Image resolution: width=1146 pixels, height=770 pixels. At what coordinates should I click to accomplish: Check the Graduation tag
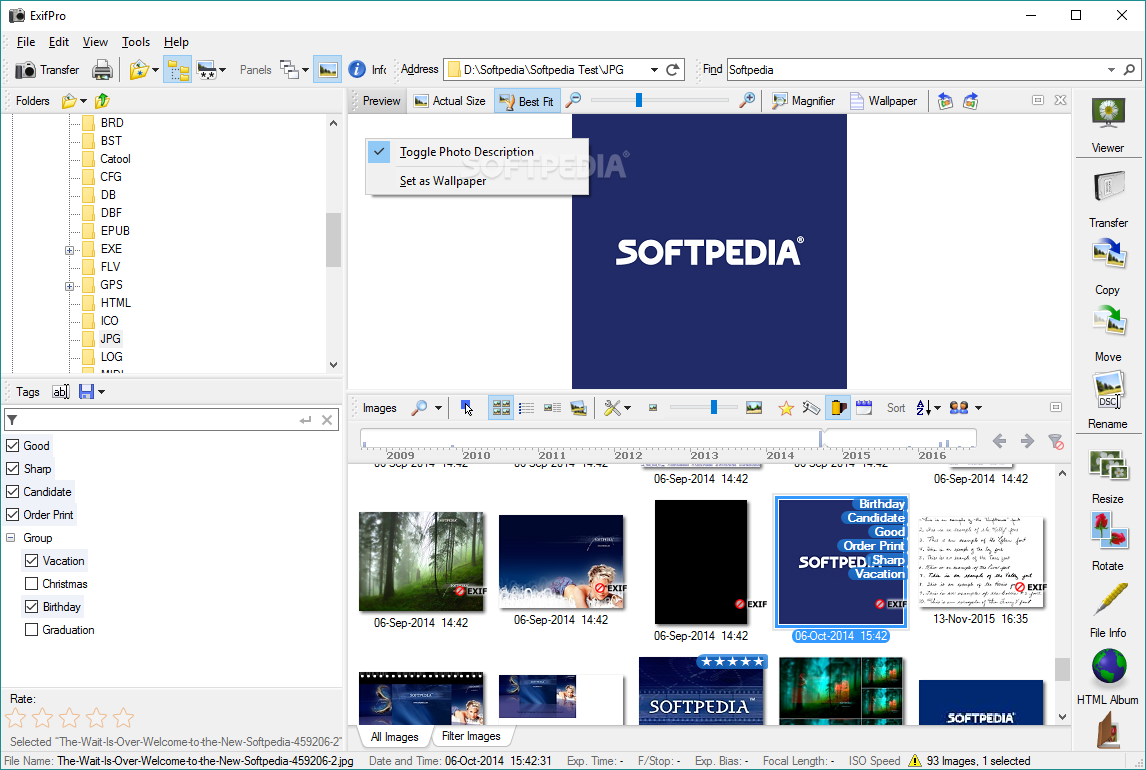point(31,630)
